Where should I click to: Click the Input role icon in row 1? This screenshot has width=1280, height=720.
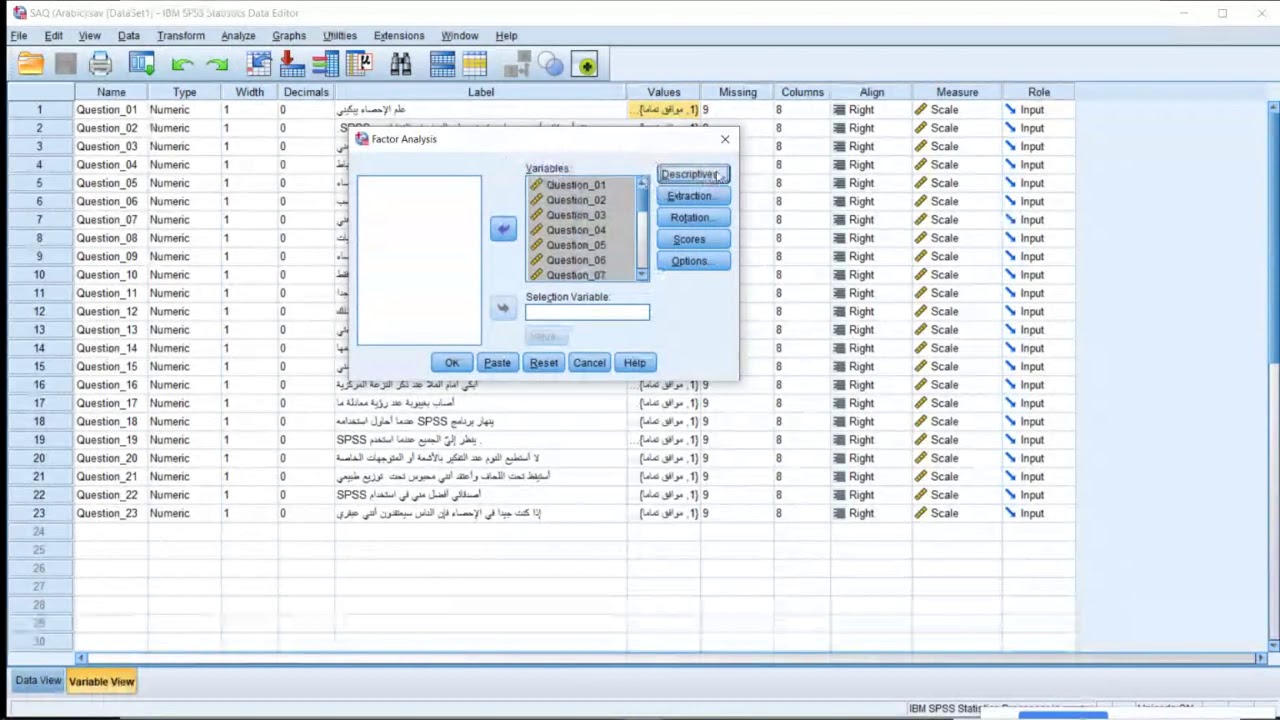pyautogui.click(x=1010, y=110)
